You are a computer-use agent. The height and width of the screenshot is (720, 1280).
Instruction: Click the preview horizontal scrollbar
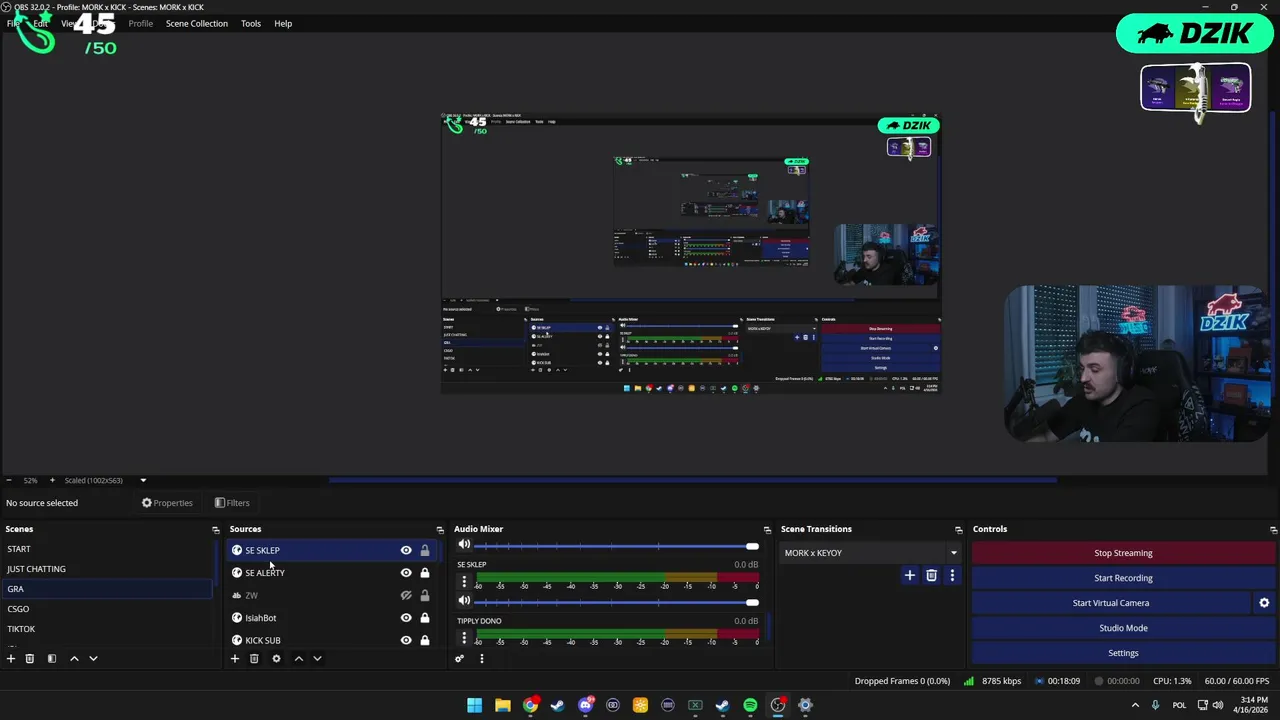point(693,480)
